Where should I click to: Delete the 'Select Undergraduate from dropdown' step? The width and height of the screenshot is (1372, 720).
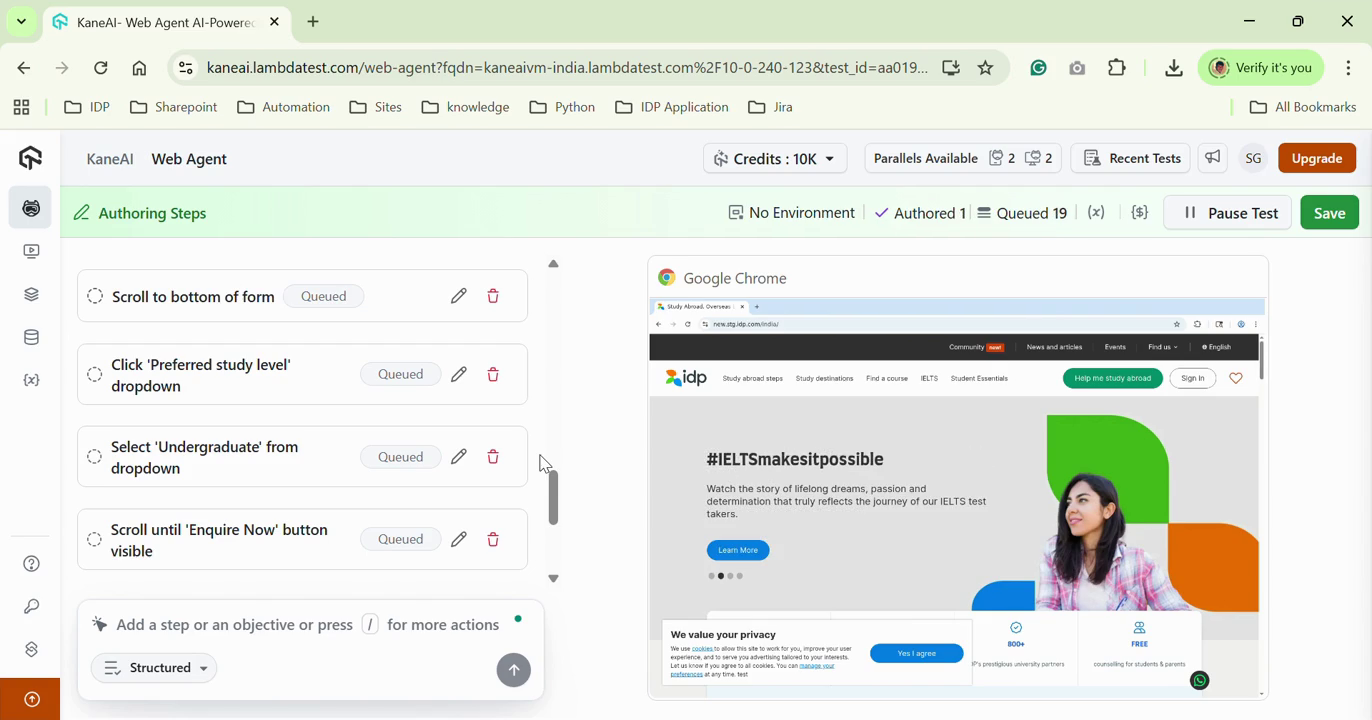[x=493, y=457]
